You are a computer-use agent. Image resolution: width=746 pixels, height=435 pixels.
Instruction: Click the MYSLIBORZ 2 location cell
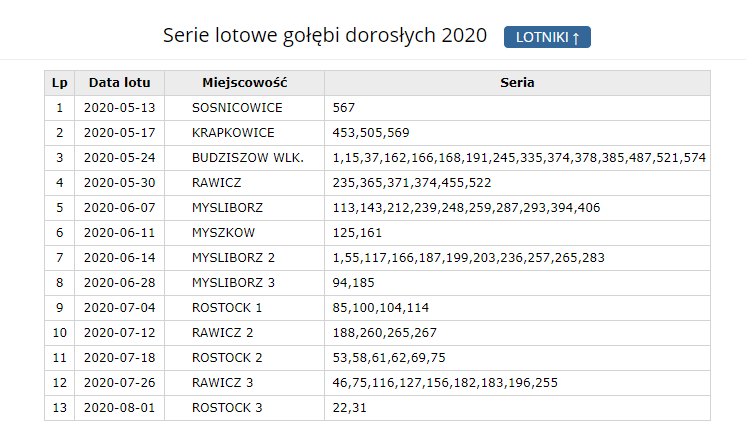coord(233,258)
